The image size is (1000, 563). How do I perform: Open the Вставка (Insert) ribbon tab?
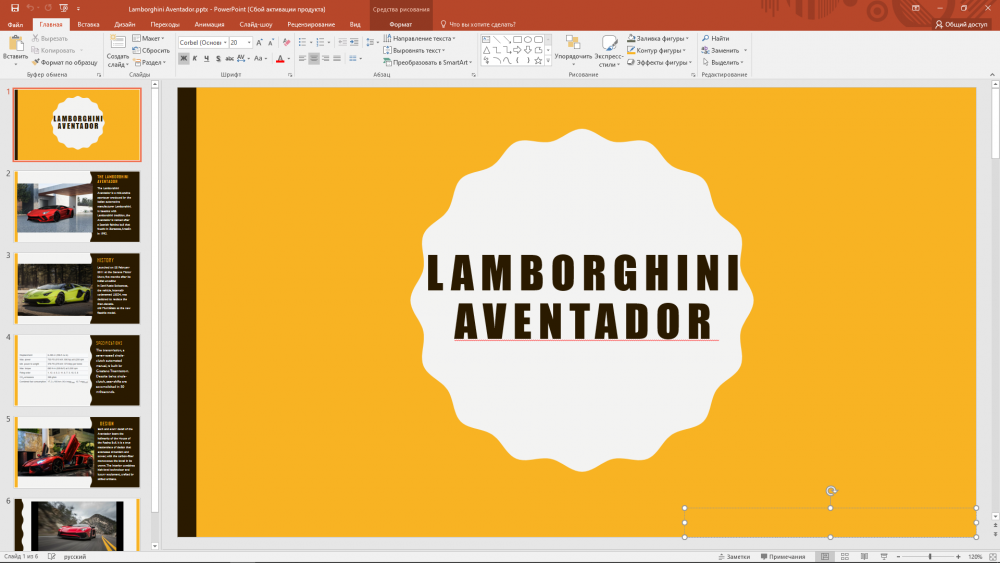click(x=88, y=23)
